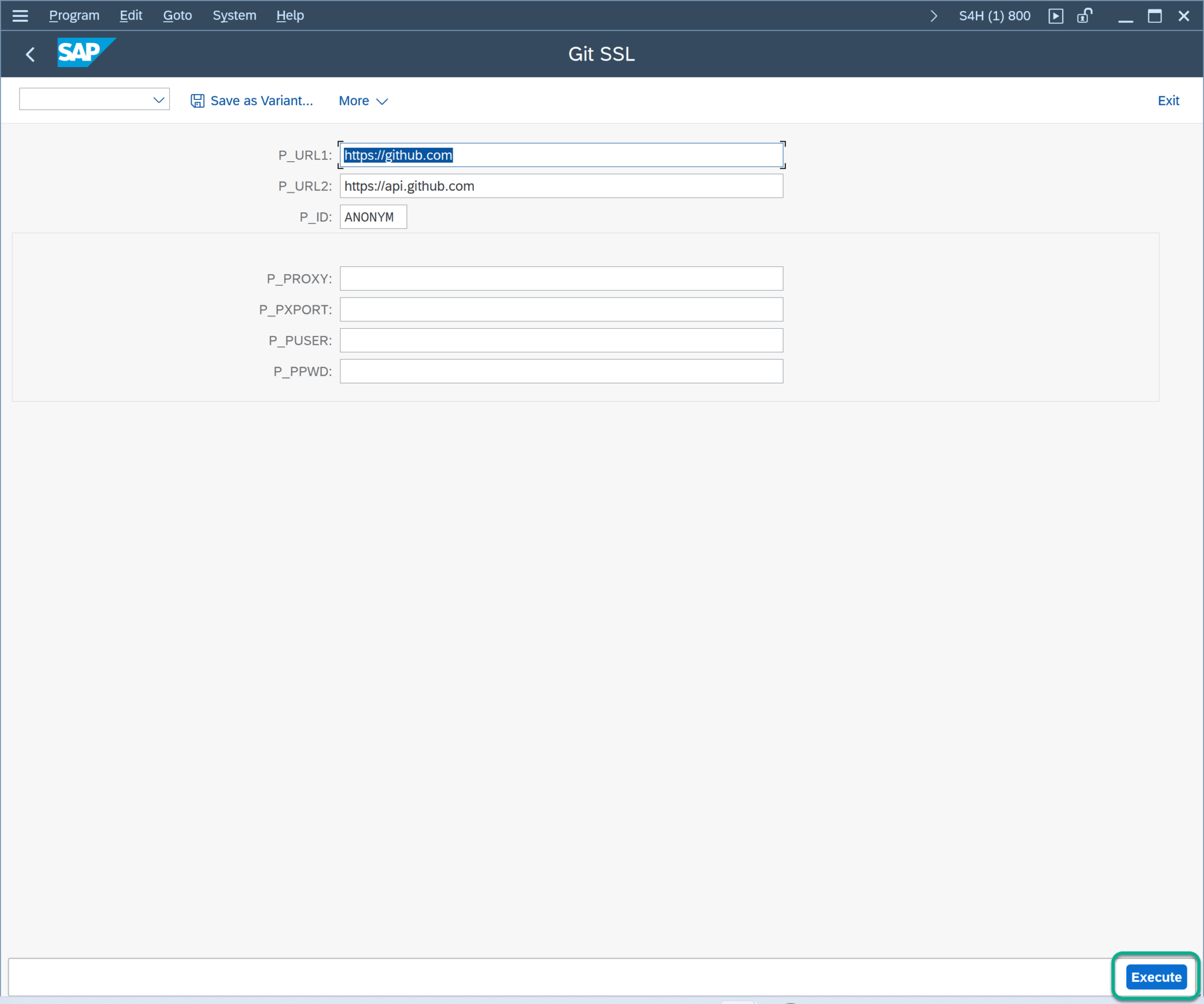This screenshot has height=1004, width=1204.
Task: Focus the P_URL2 input field
Action: point(561,186)
